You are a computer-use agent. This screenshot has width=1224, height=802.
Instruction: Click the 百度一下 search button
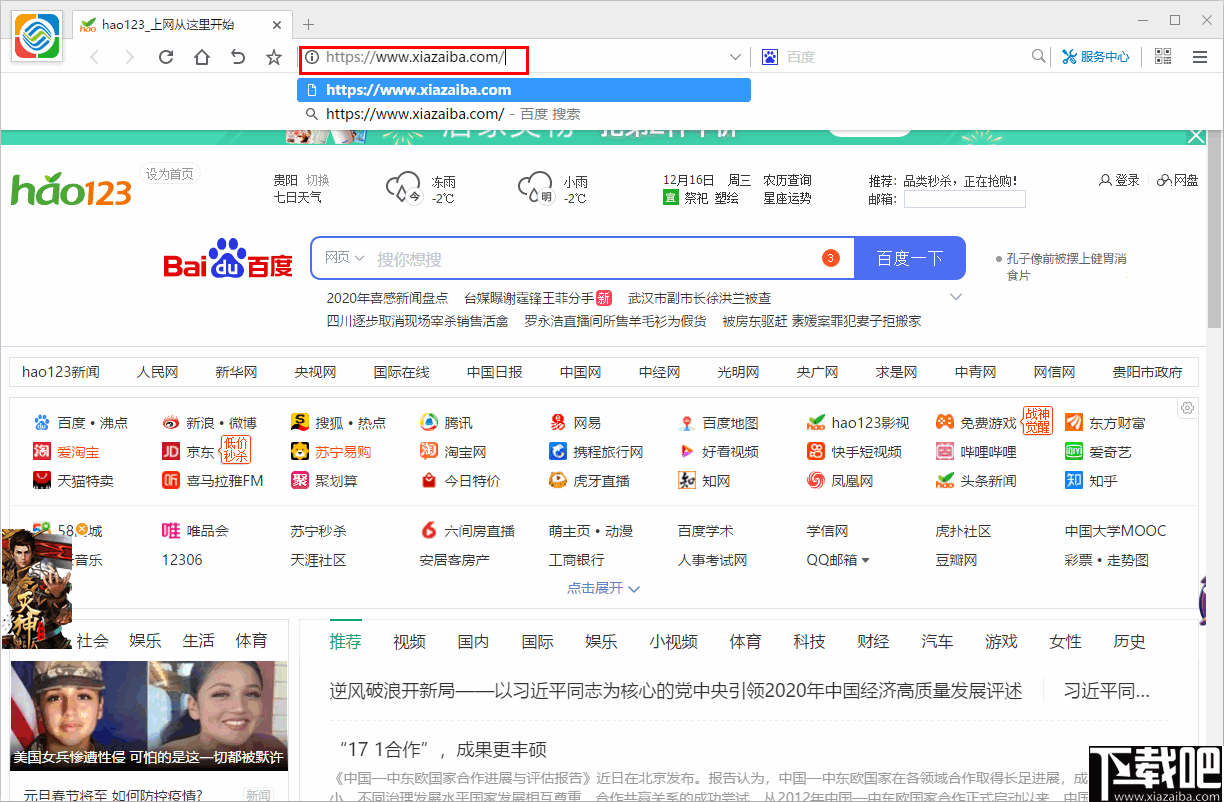point(910,258)
